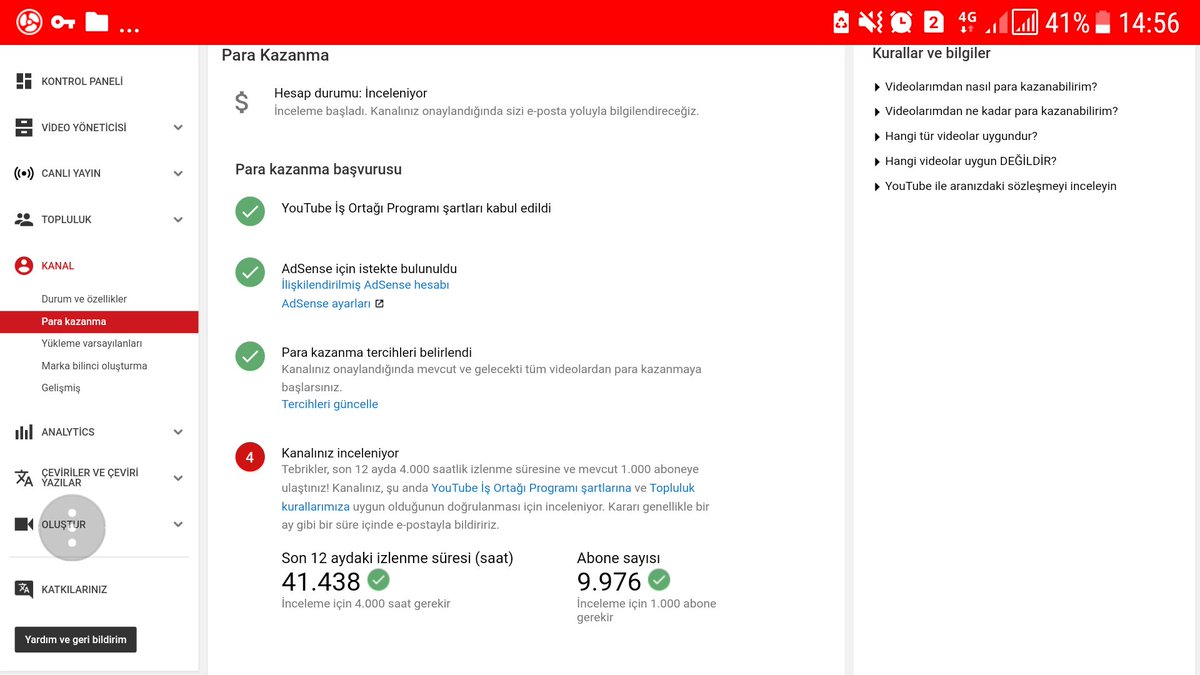This screenshot has height=675, width=1200.
Task: Open Gelişmiş submenu item
Action: coord(61,388)
